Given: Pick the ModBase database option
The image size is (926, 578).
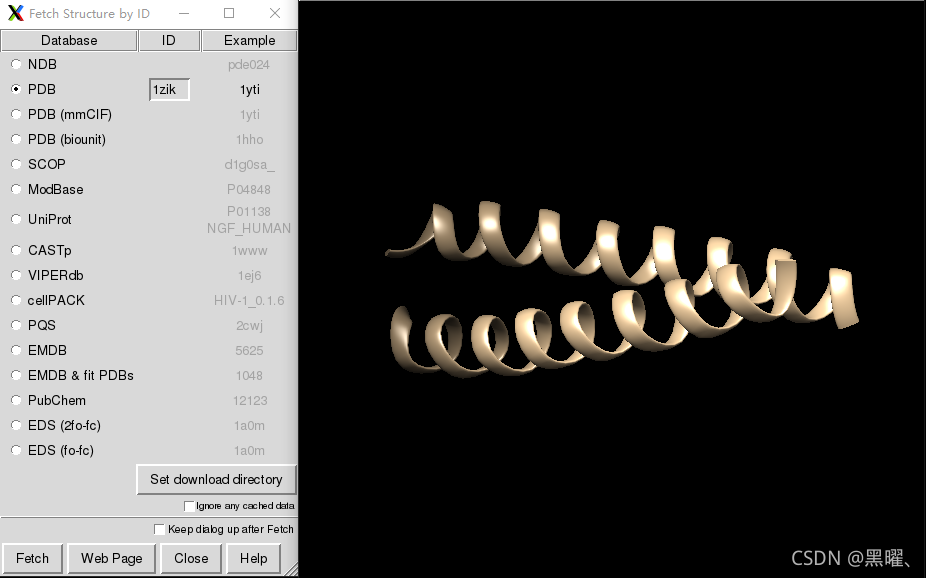Looking at the screenshot, I should tap(16, 189).
